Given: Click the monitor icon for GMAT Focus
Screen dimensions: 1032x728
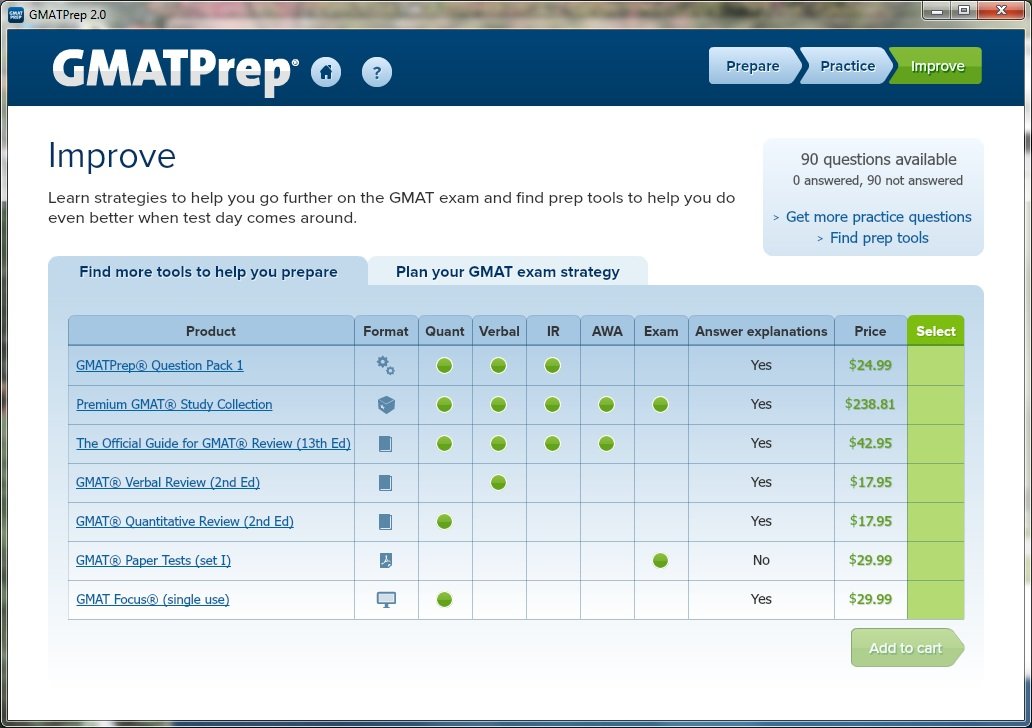Looking at the screenshot, I should 386,600.
